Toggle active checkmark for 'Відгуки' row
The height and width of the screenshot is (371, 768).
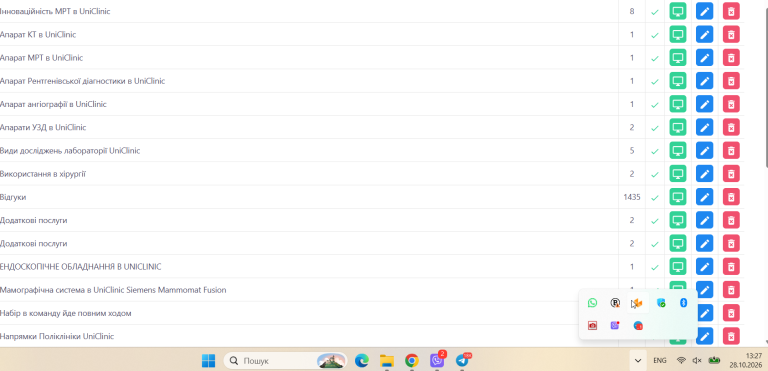(x=655, y=198)
